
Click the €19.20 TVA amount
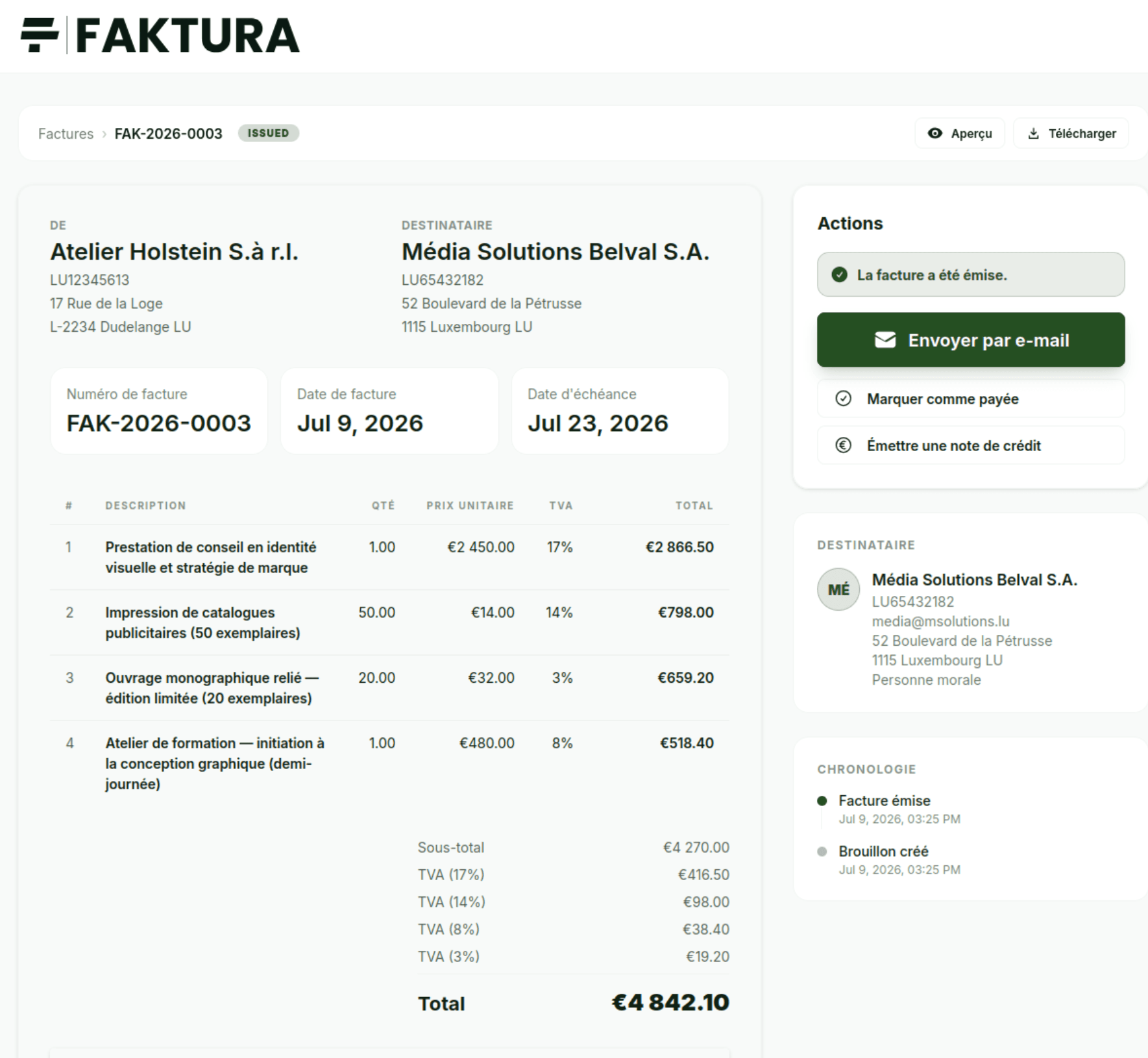click(x=707, y=957)
